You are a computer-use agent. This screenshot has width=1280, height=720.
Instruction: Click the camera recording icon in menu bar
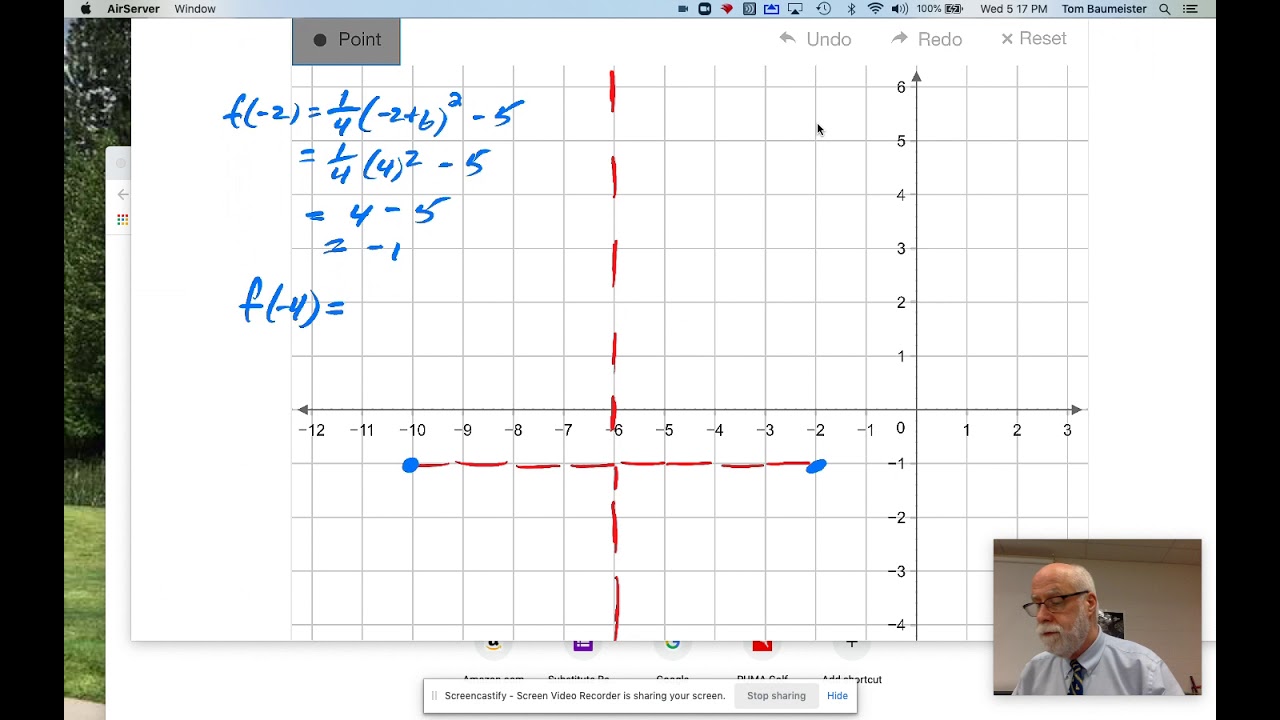(683, 9)
